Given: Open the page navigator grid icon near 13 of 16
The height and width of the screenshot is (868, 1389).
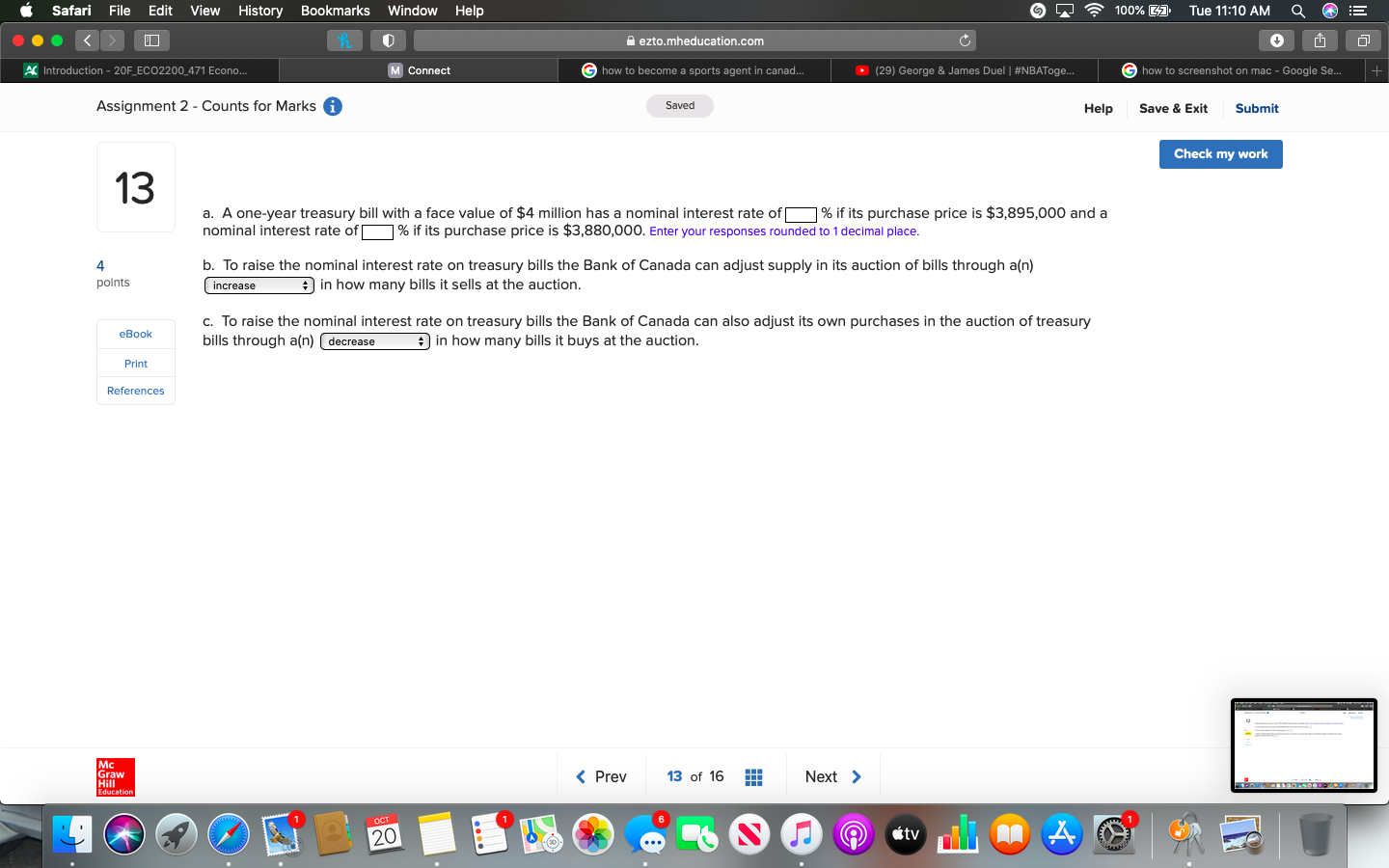Looking at the screenshot, I should [753, 776].
